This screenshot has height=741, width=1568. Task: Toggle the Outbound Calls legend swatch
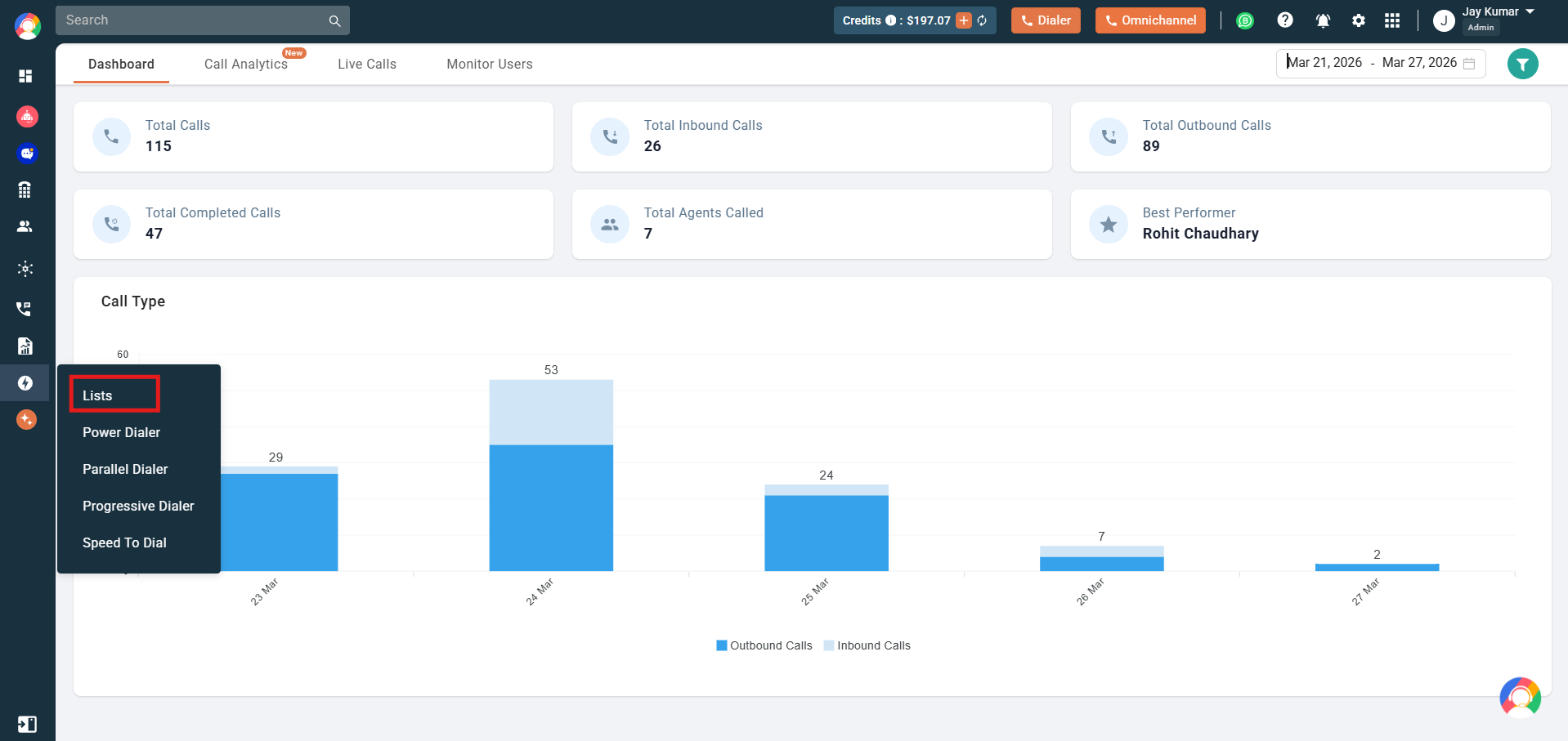pyautogui.click(x=722, y=645)
